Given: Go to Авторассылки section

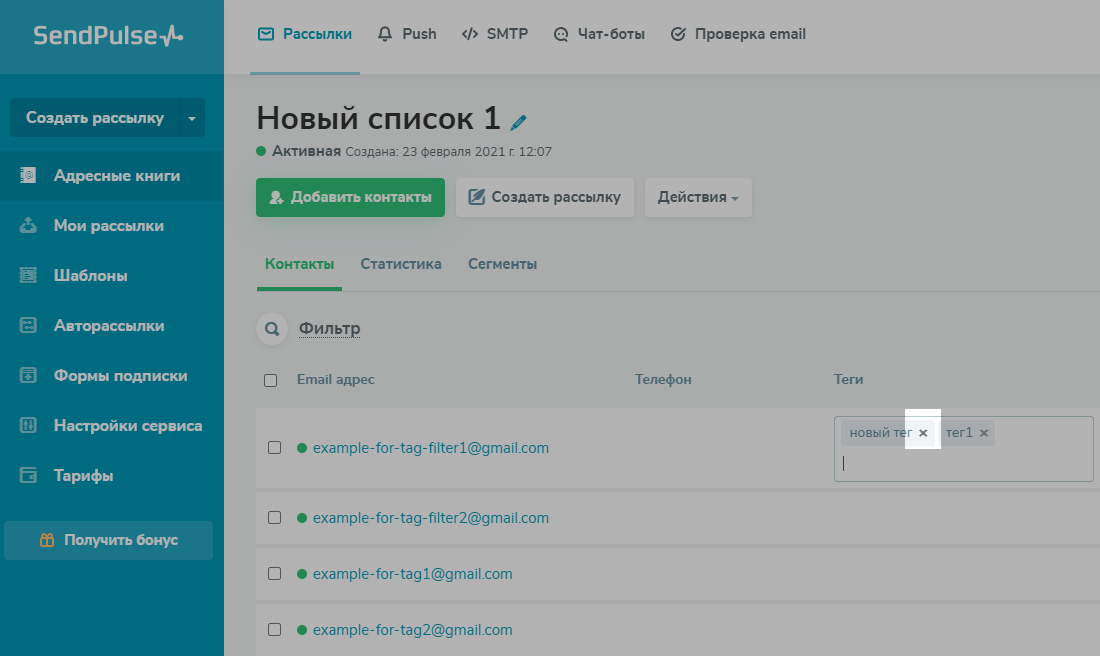Looking at the screenshot, I should (108, 326).
